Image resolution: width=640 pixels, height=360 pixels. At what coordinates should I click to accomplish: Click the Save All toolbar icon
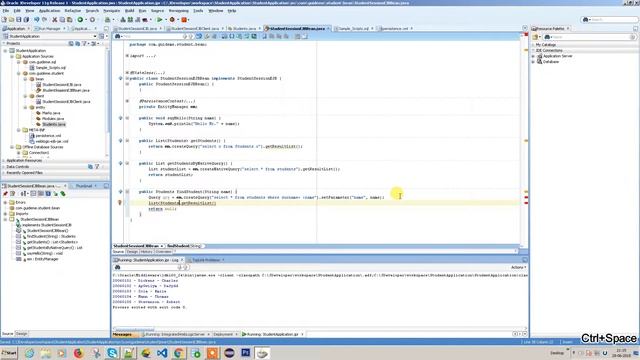(x=26, y=20)
